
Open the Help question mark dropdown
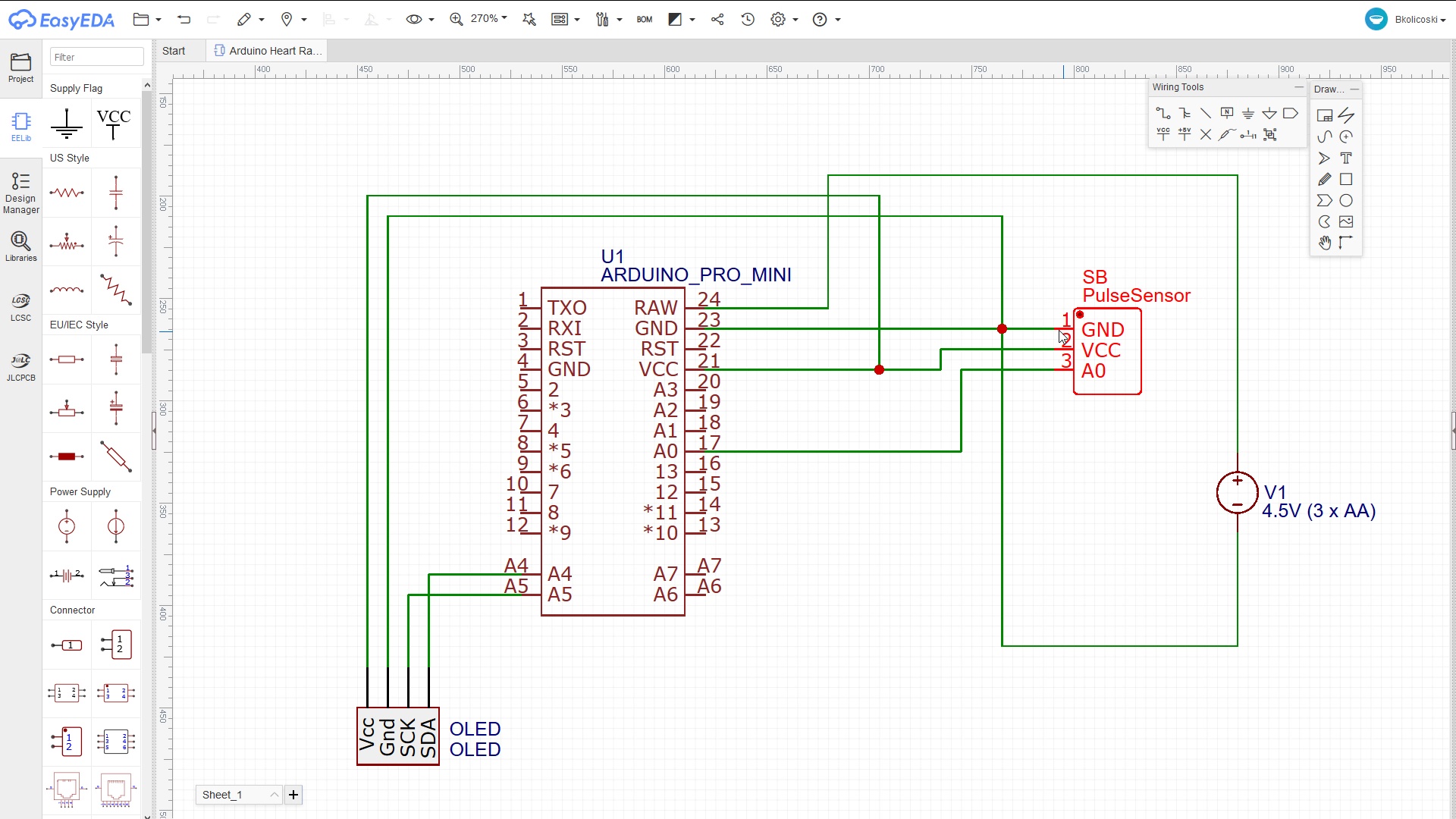pyautogui.click(x=827, y=19)
